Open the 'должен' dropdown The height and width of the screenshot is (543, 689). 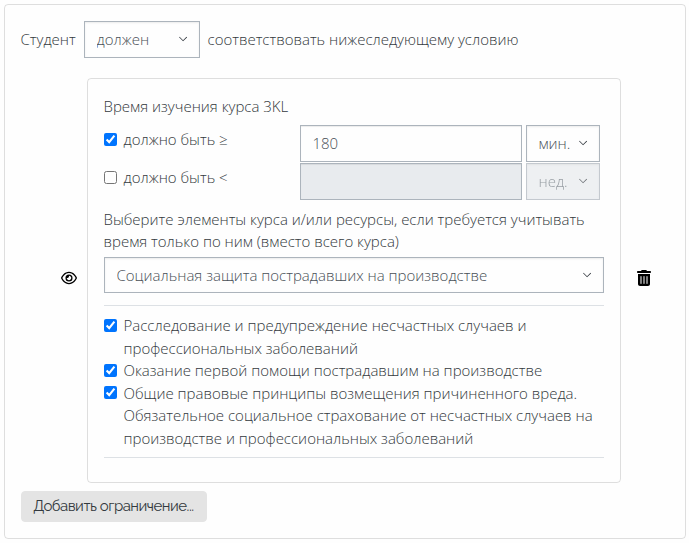(x=141, y=40)
